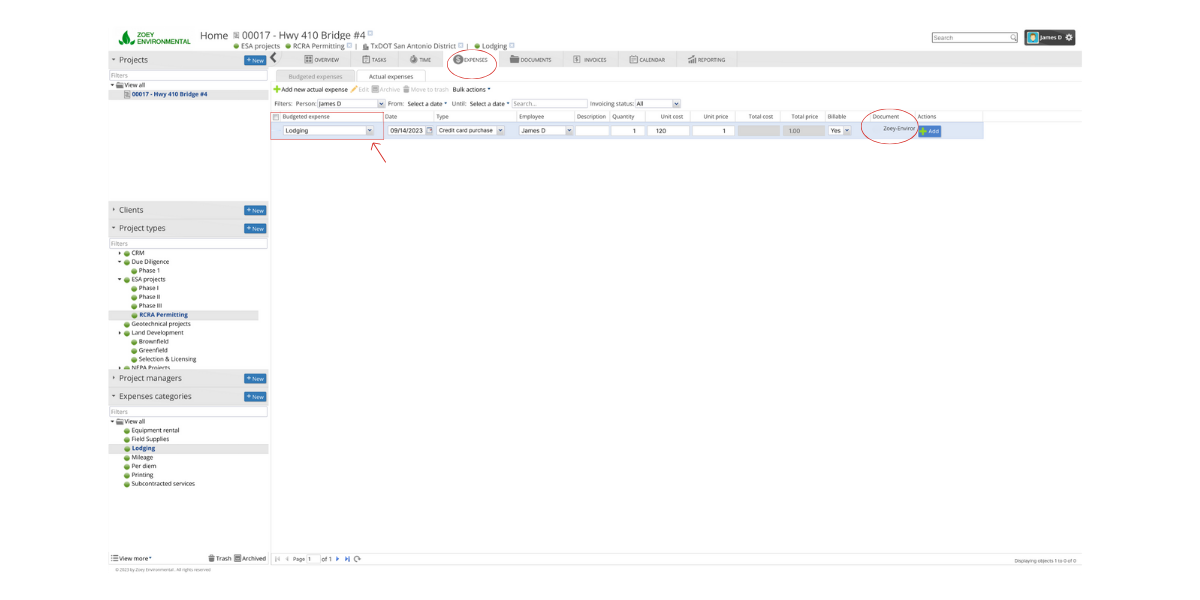Switch to the Invoices tab
This screenshot has height=600, width=1200.
590,60
